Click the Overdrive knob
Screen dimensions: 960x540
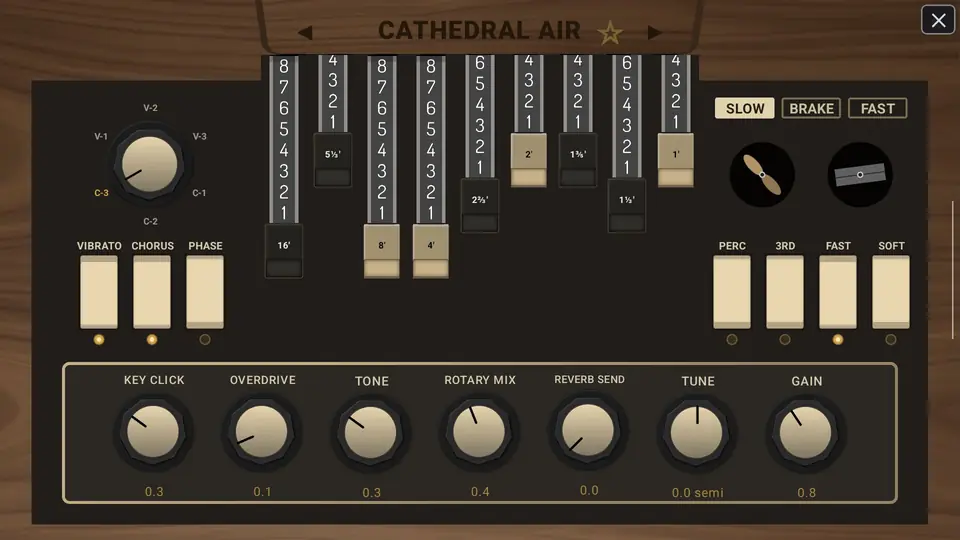click(261, 432)
